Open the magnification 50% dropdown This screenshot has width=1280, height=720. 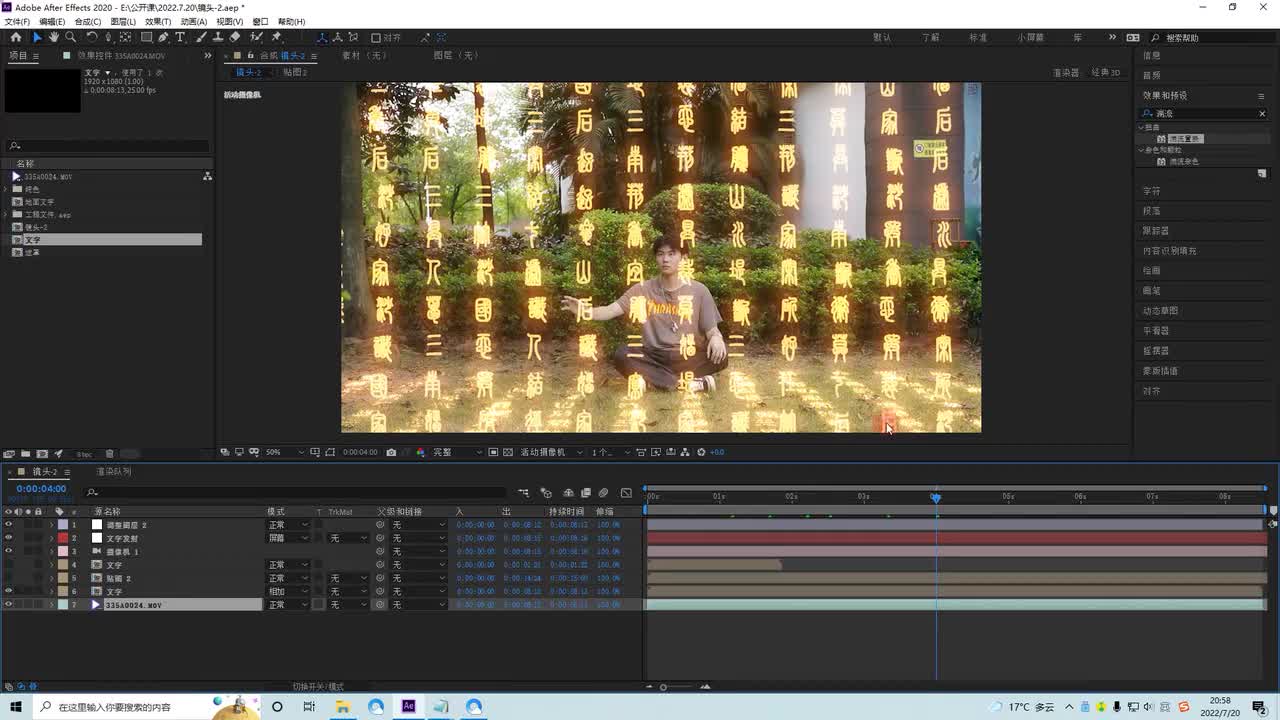(283, 452)
